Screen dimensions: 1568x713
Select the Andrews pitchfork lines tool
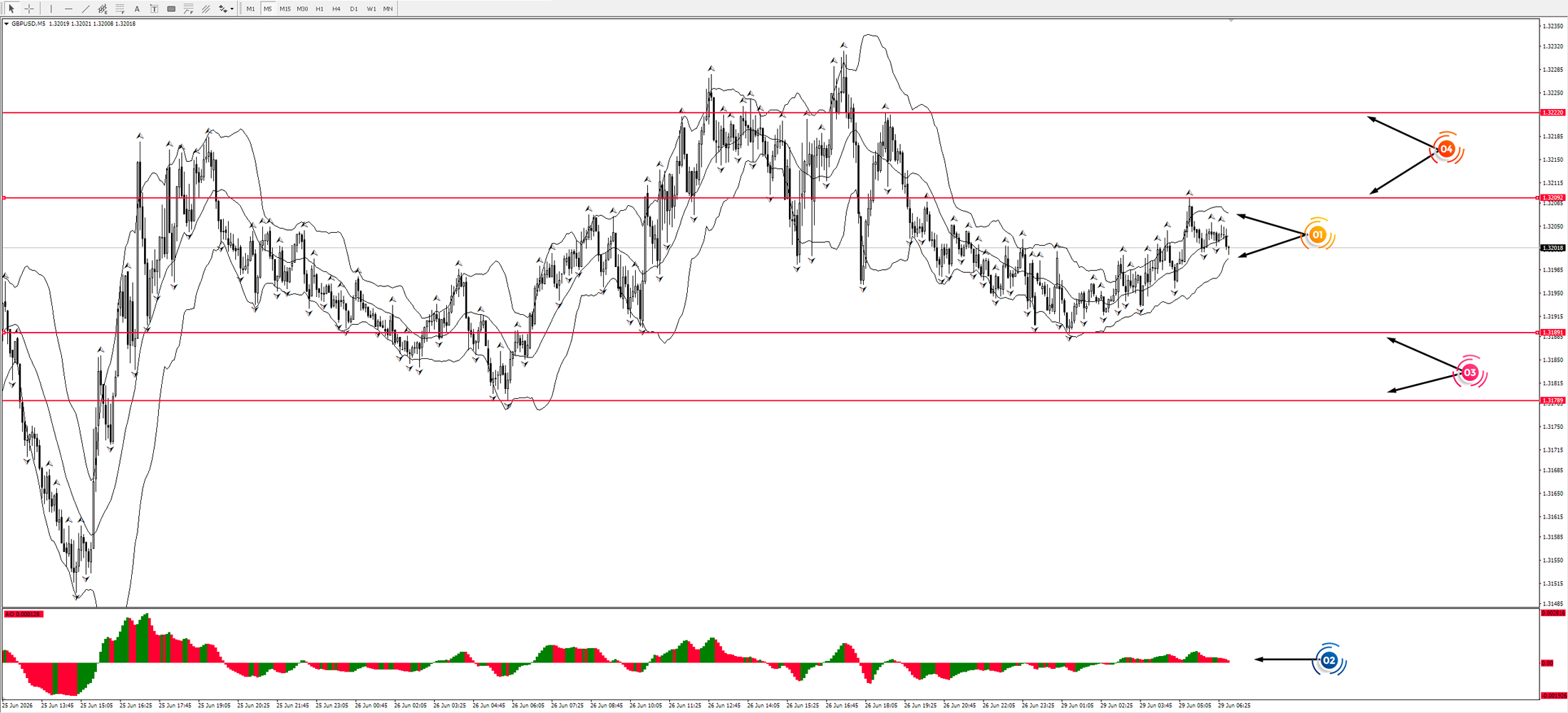point(205,9)
